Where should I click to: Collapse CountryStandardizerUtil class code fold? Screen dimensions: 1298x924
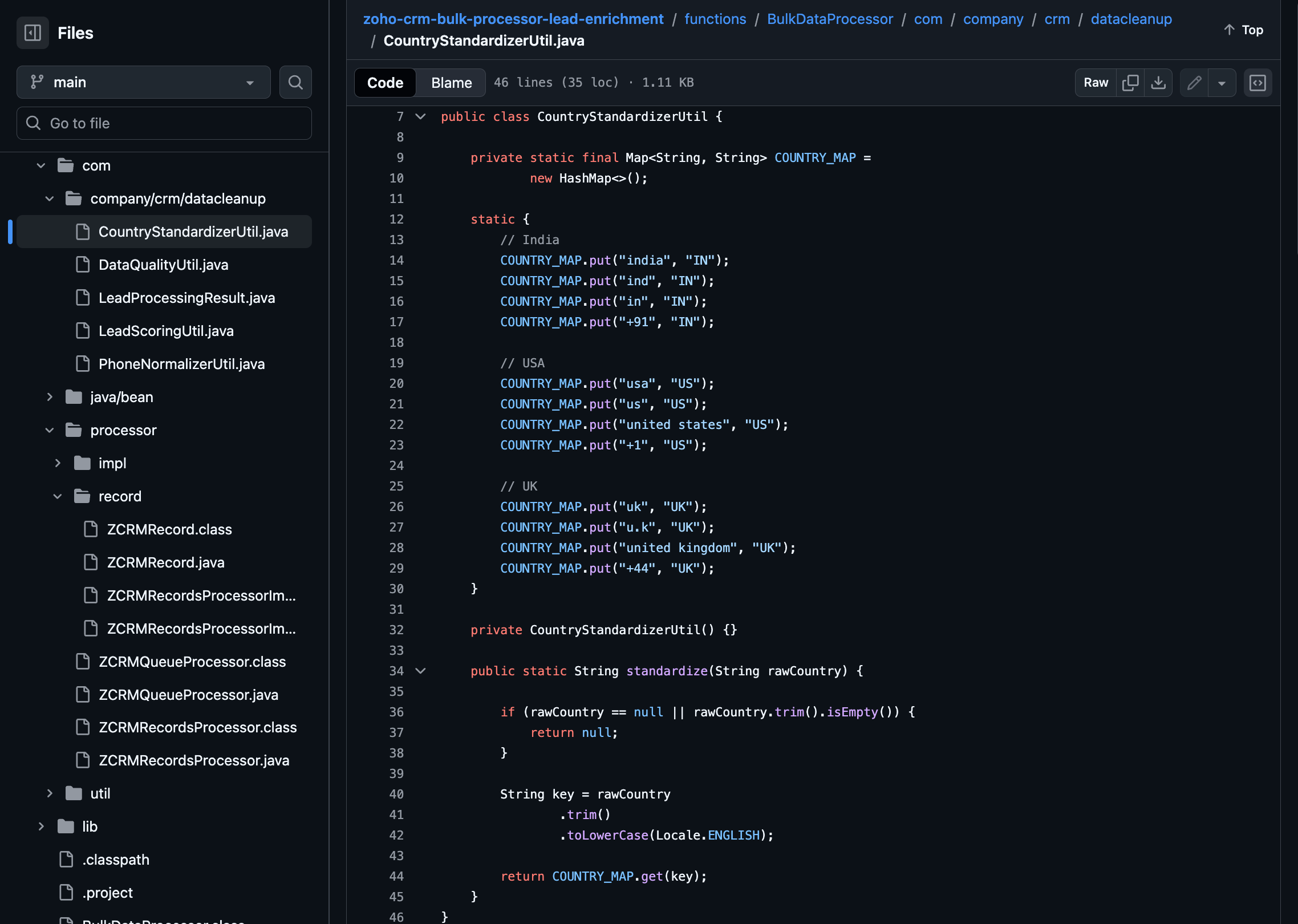point(420,116)
